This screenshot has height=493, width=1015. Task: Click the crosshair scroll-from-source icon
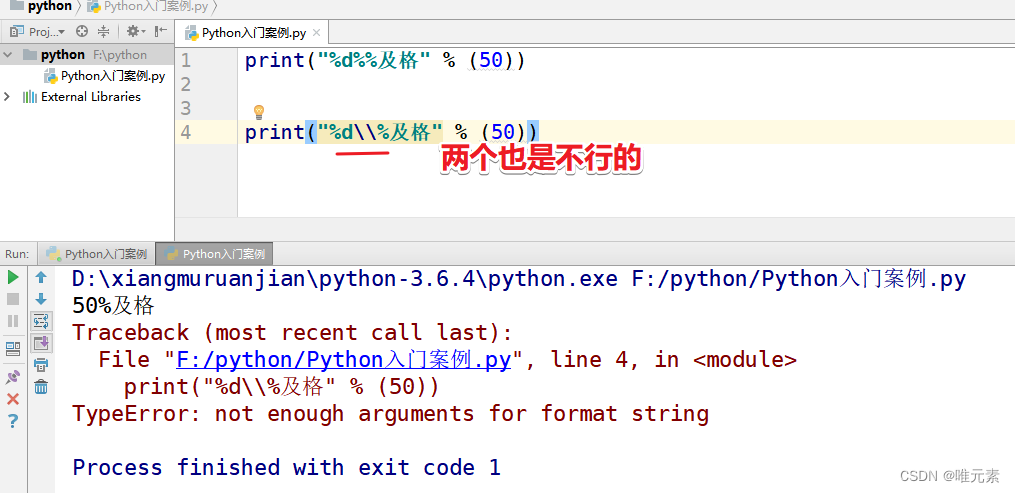(82, 31)
